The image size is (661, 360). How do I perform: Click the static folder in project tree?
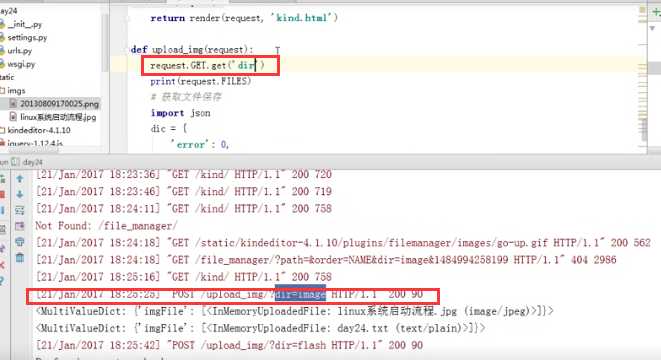7,77
